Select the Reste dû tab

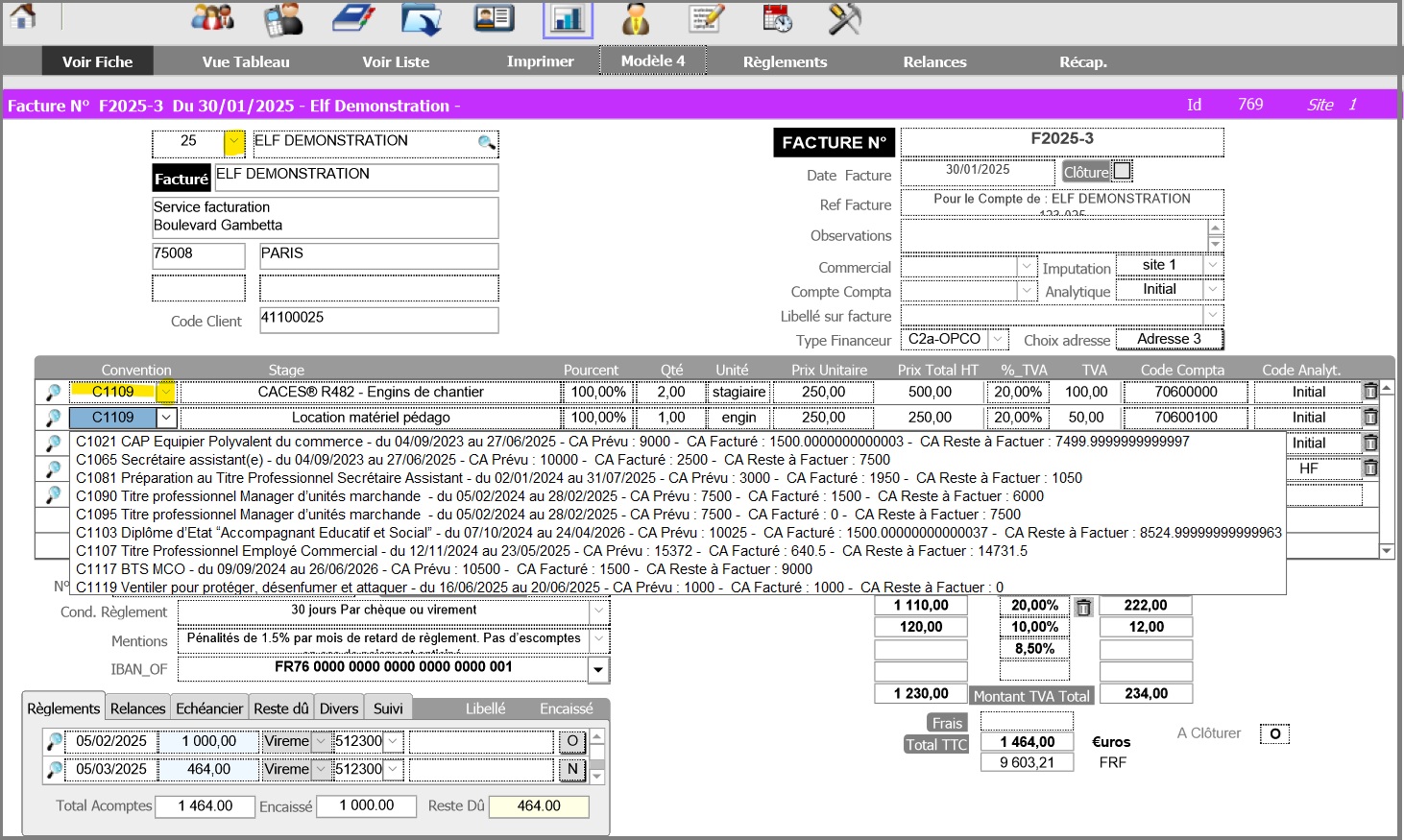(x=281, y=708)
